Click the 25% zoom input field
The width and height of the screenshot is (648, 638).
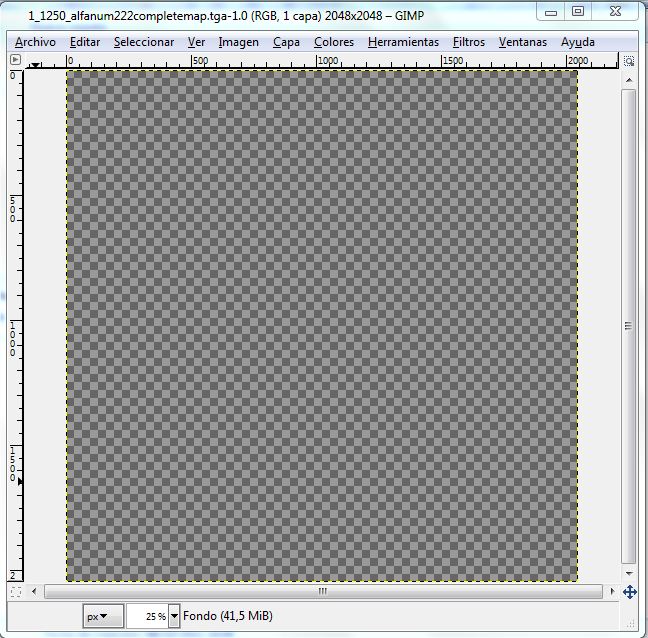coord(148,617)
